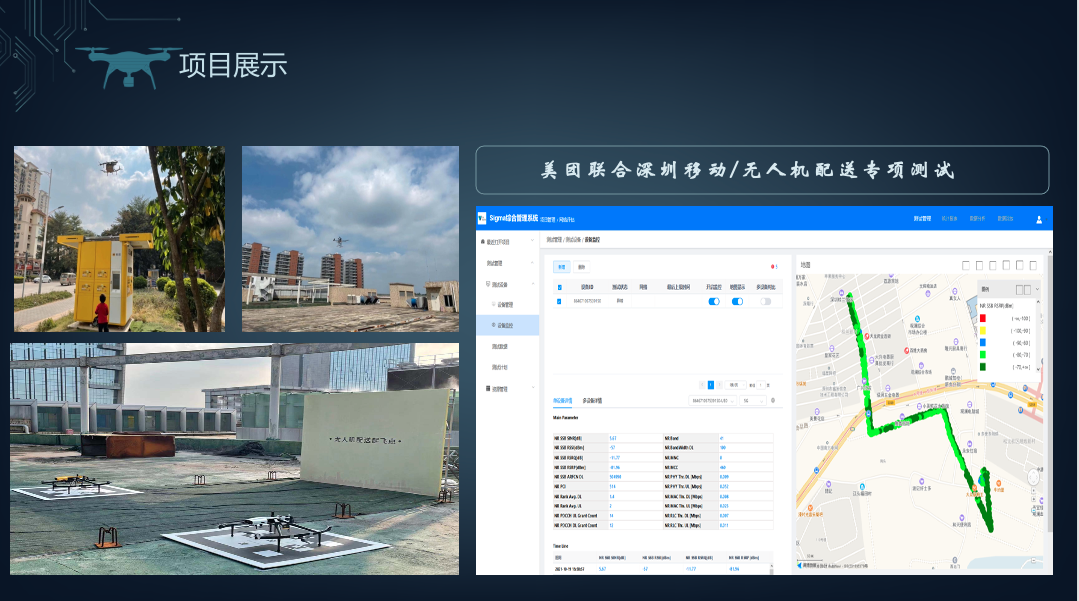
Task: Click the leftmost of six map toolbar icons
Action: tap(965, 265)
